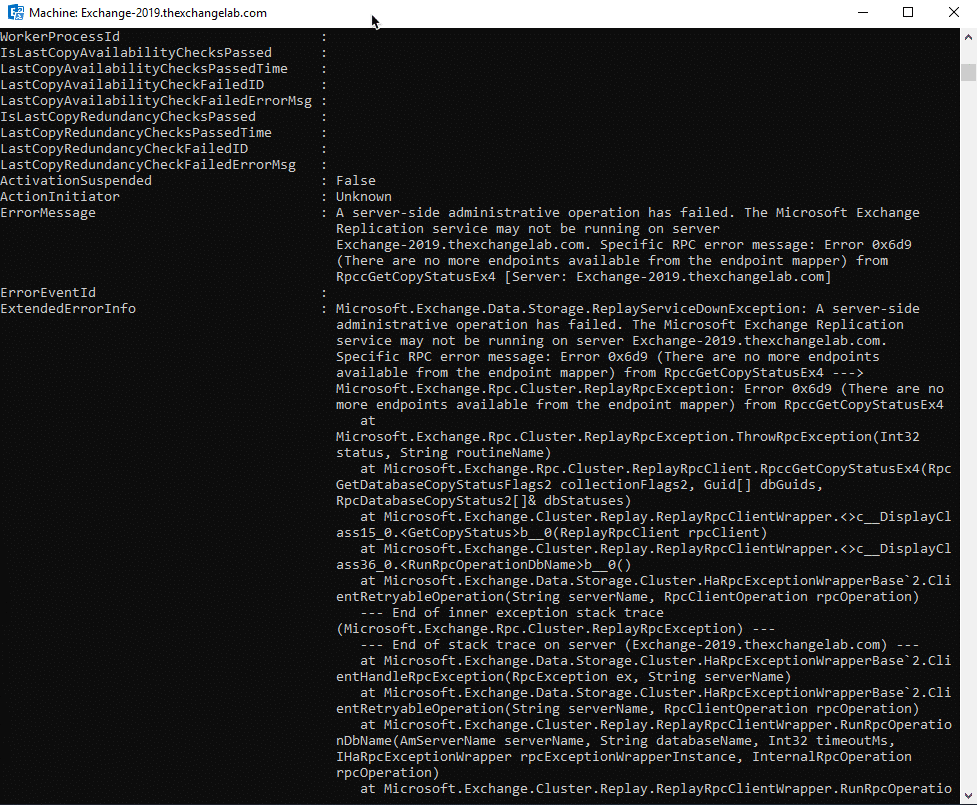Maximize the Exchange-2019 shell window
The image size is (977, 805).
908,12
